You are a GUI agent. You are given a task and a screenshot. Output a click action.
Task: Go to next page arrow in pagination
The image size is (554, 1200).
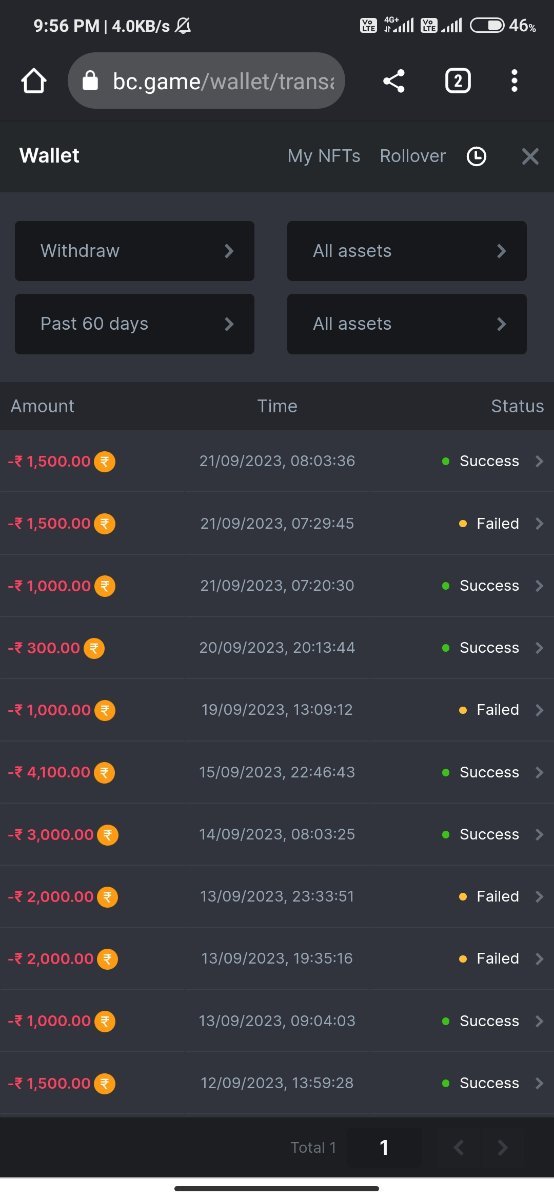click(503, 1148)
